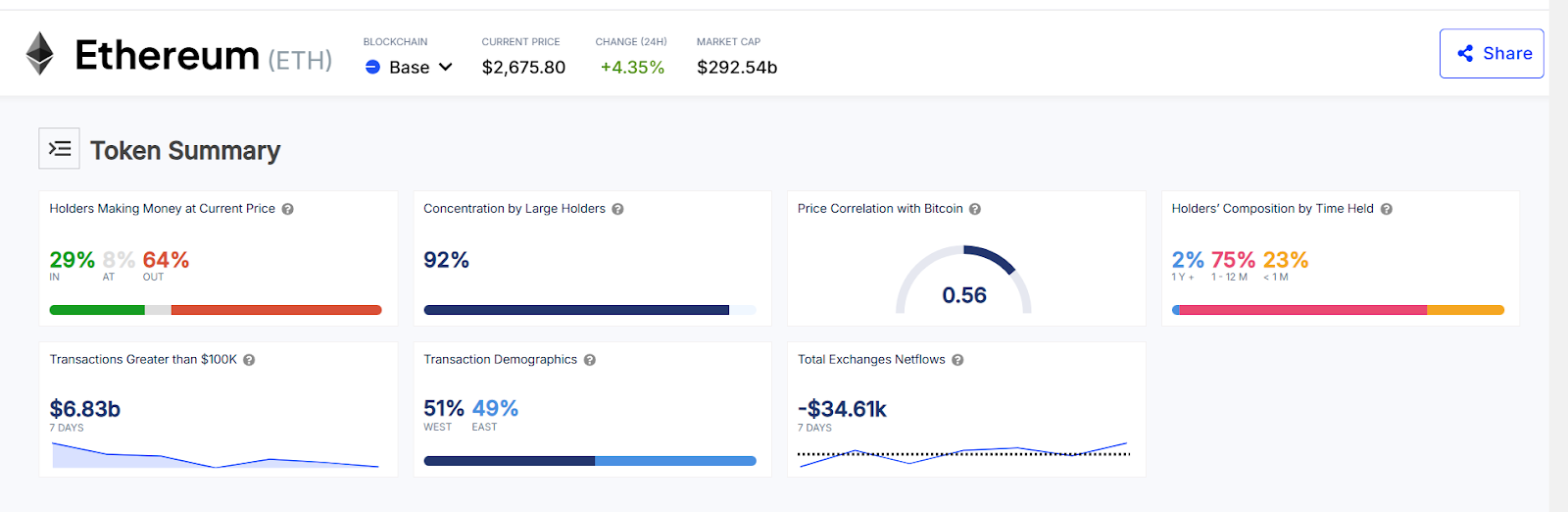Viewport: 1568px width, 512px height.
Task: Open help for Holders' Composition by Time Held
Action: click(1387, 209)
